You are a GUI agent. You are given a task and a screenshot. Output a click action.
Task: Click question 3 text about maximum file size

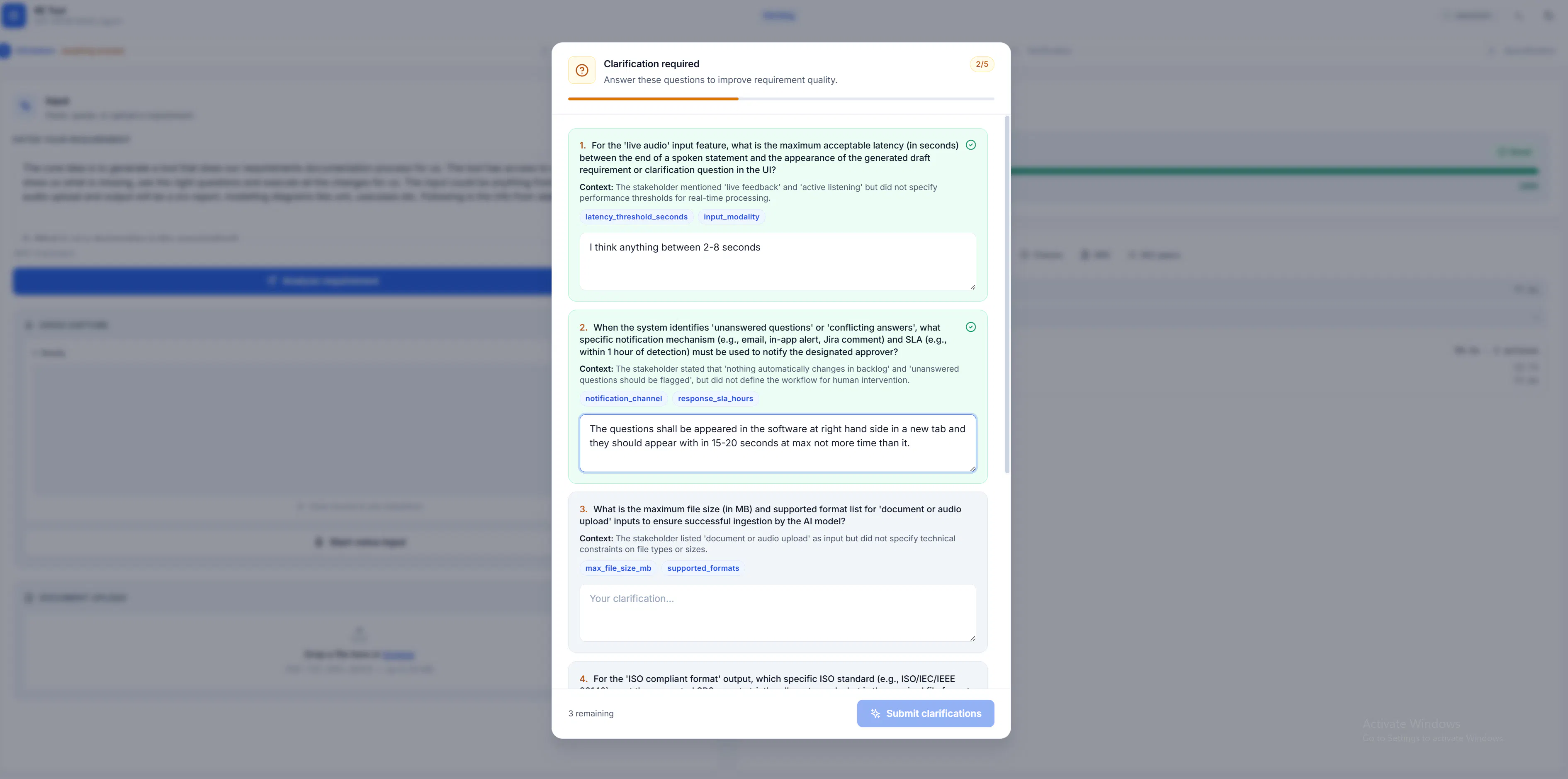tap(770, 515)
